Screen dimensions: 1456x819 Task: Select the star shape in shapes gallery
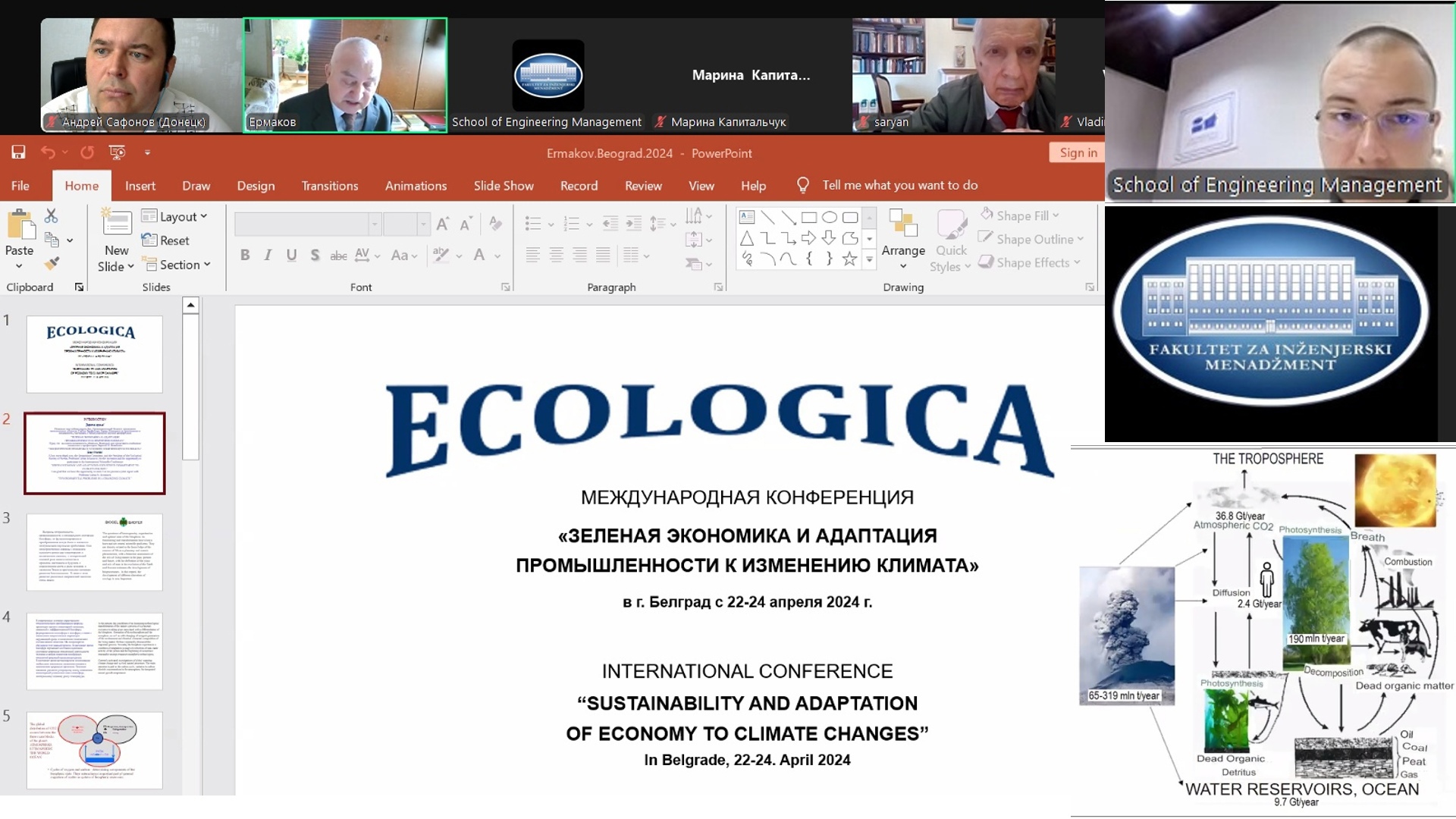(x=849, y=259)
